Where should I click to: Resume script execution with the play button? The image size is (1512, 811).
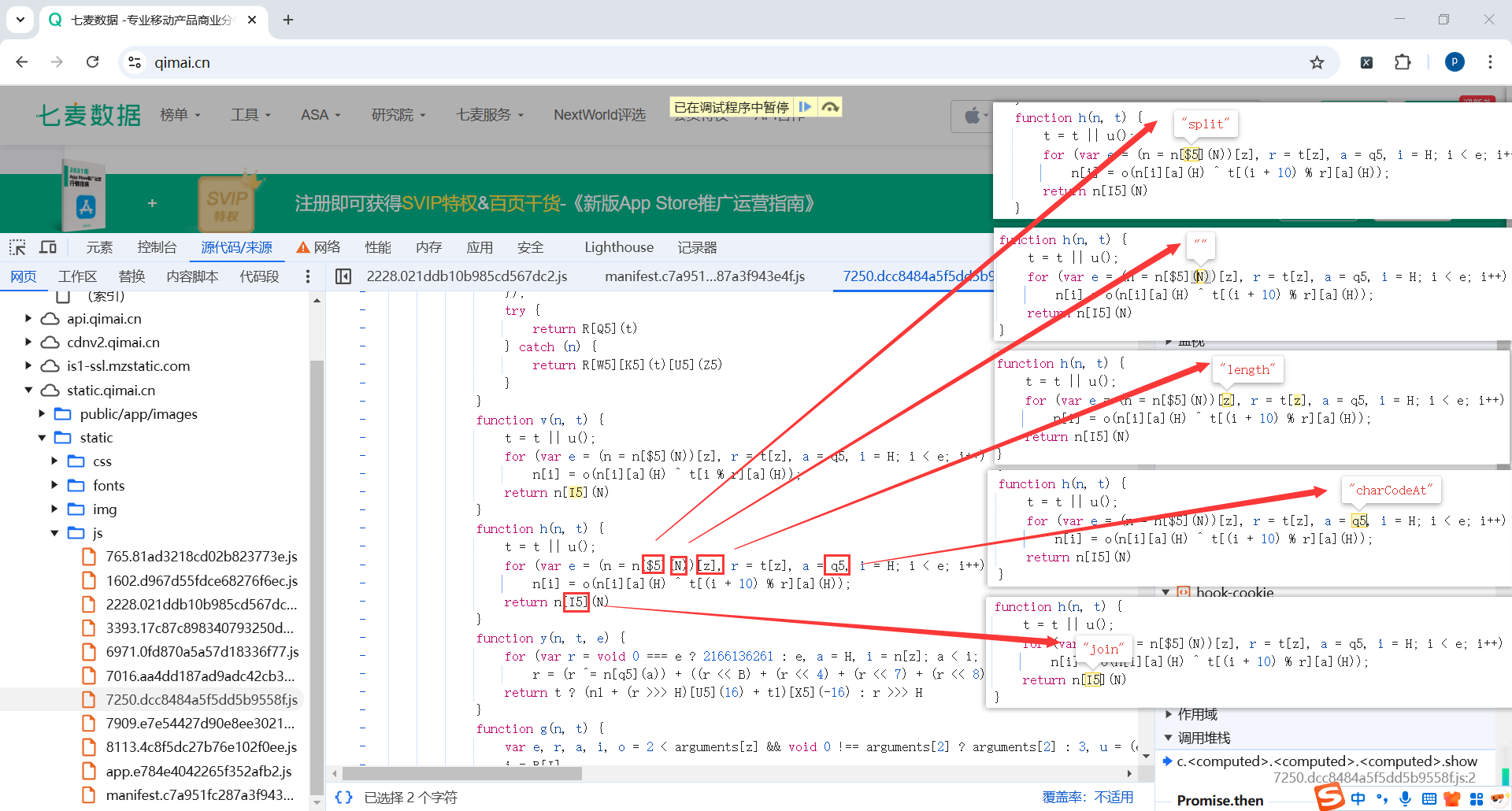tap(806, 106)
